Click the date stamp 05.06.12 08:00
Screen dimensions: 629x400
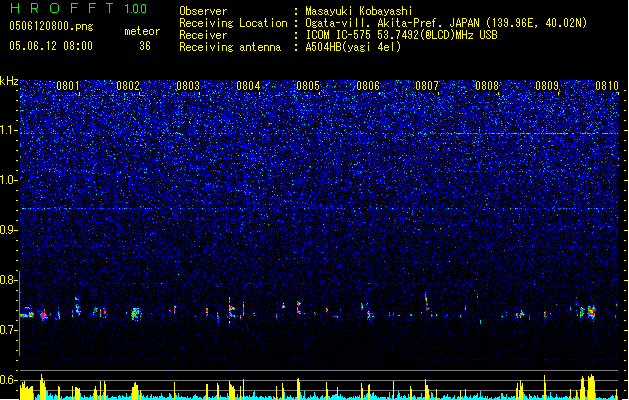tap(51, 46)
